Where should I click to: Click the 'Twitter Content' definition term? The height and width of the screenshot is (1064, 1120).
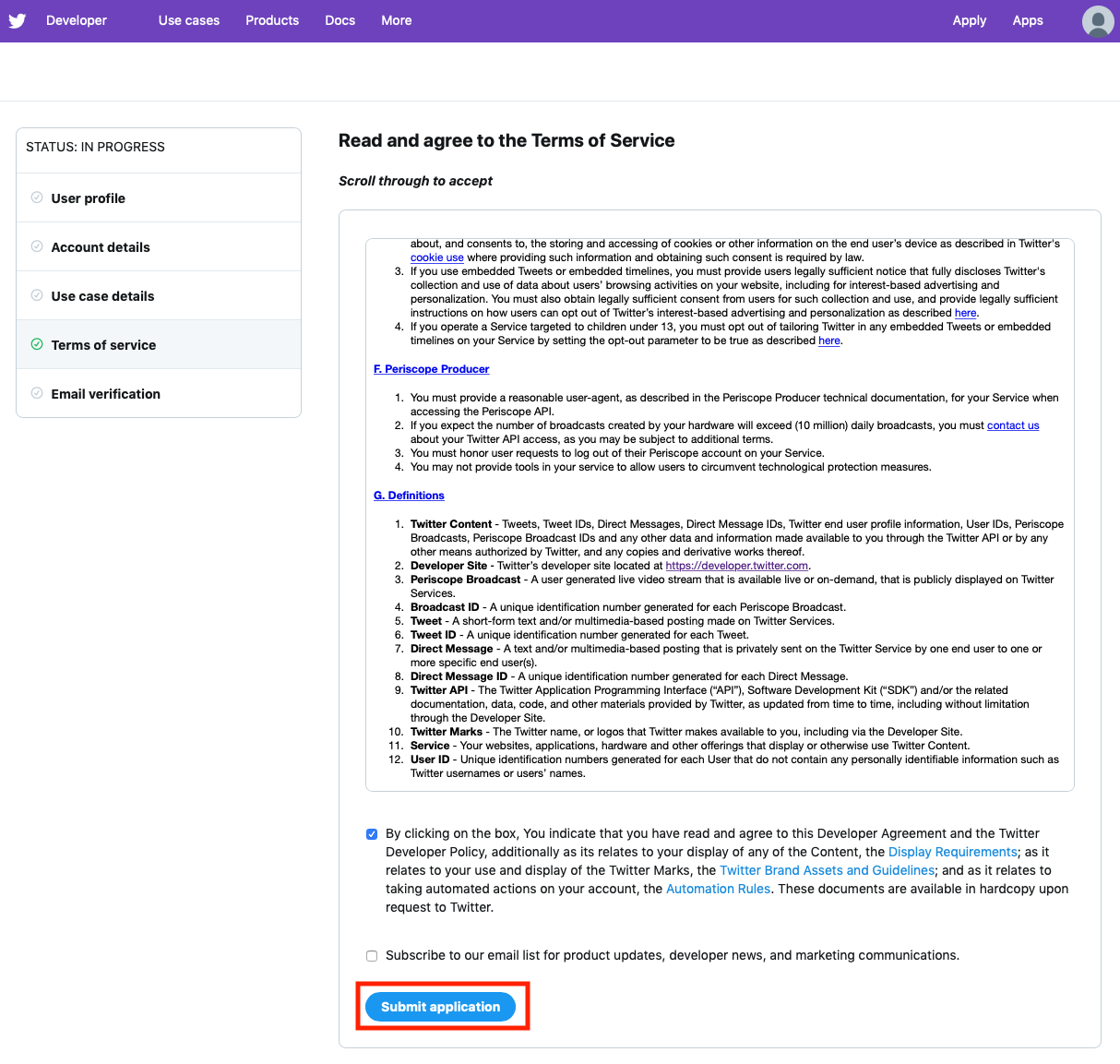[x=451, y=524]
